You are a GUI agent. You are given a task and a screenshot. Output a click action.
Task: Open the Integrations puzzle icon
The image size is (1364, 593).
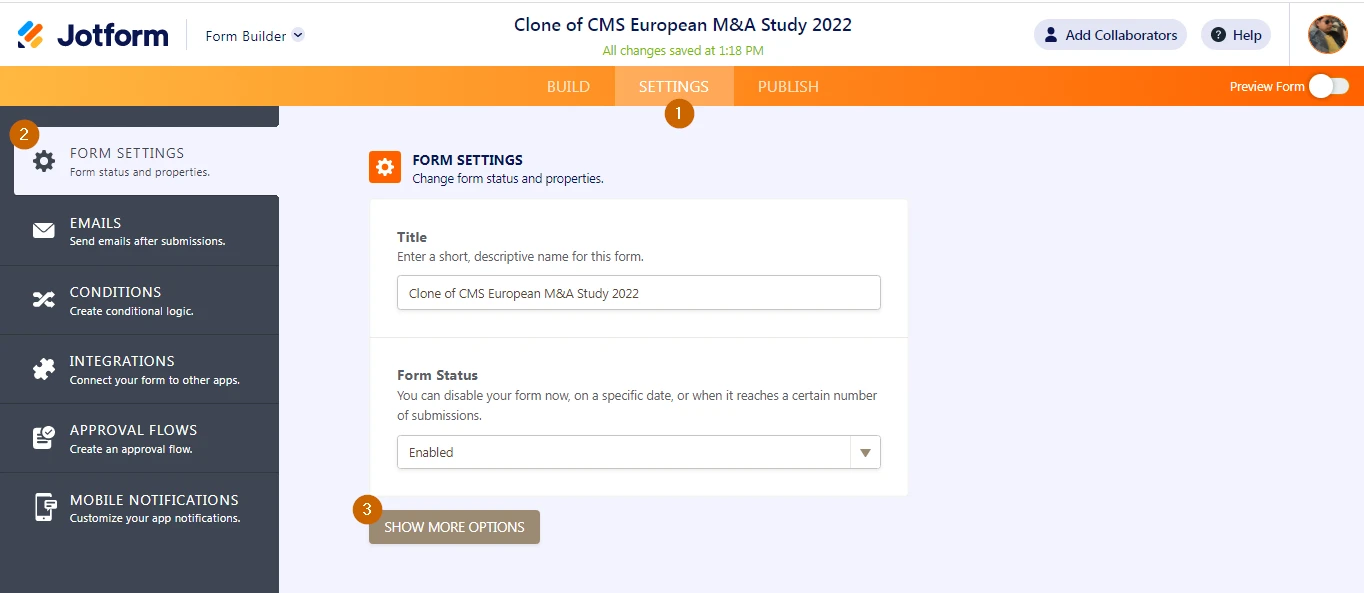pyautogui.click(x=44, y=369)
